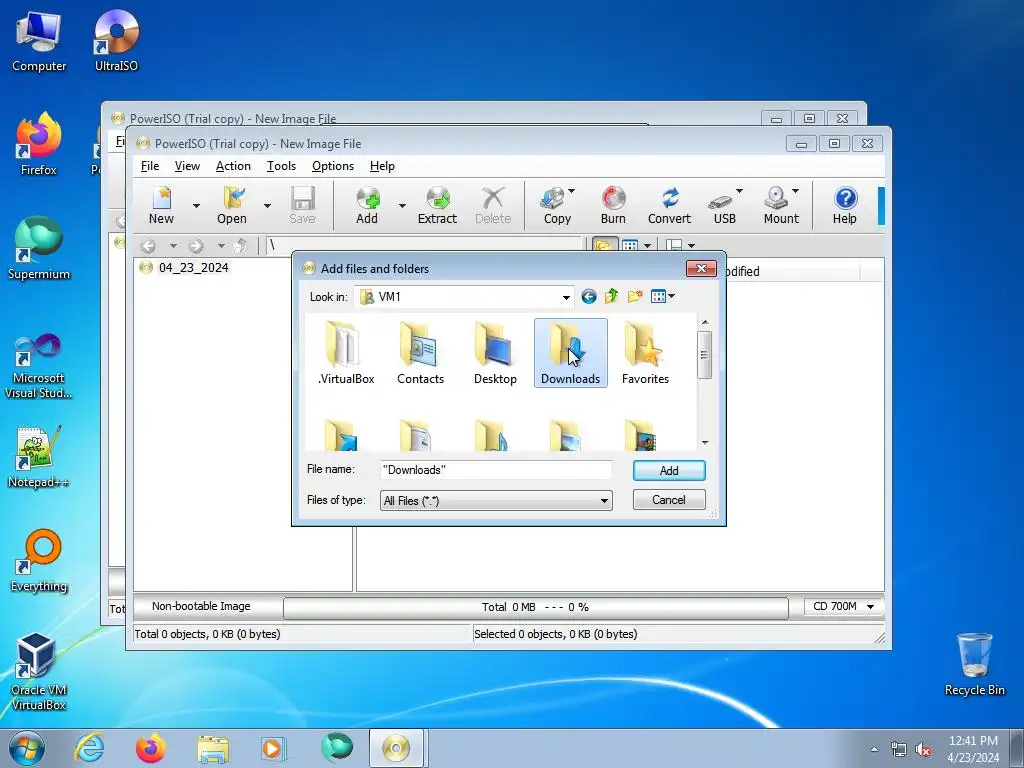Click scrollbar down arrow in file list
This screenshot has height=768, width=1024.
[x=705, y=443]
